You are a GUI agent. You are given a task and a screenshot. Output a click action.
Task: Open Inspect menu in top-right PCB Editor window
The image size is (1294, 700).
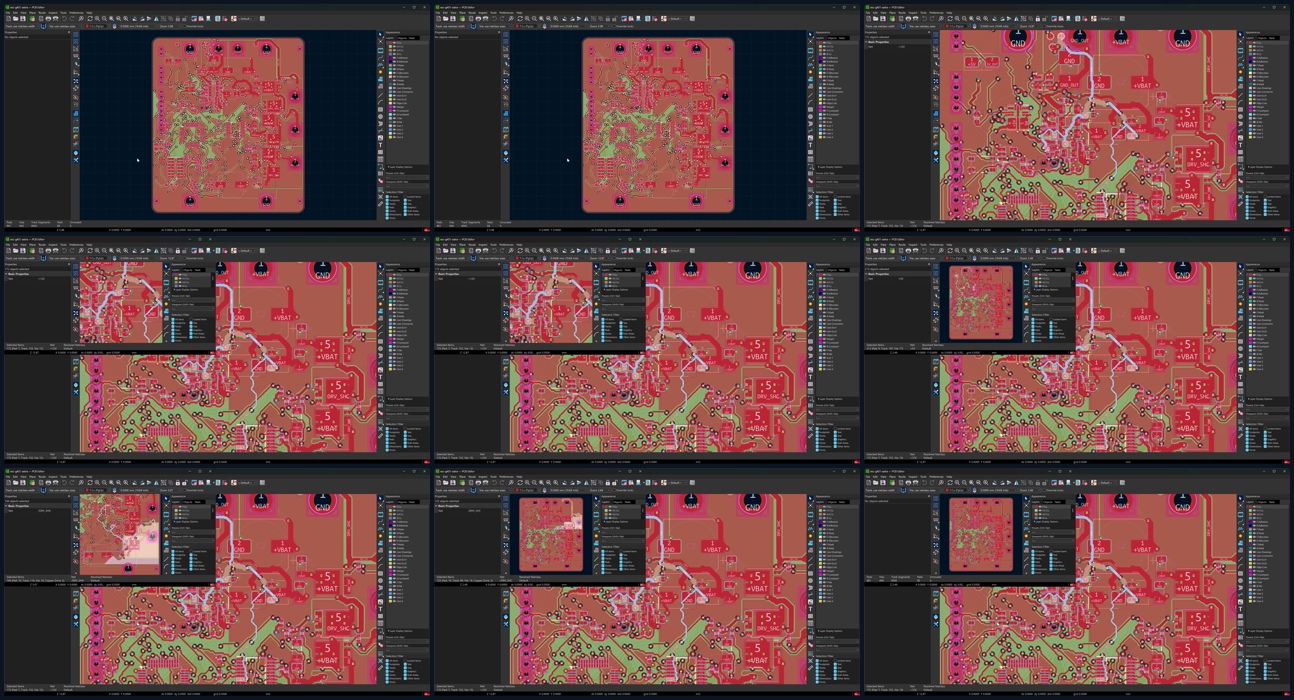[913, 13]
